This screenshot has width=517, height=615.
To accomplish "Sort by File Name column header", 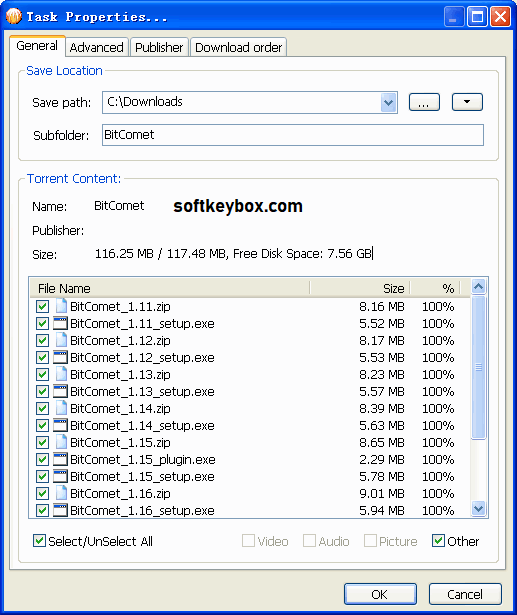I will click(x=170, y=288).
